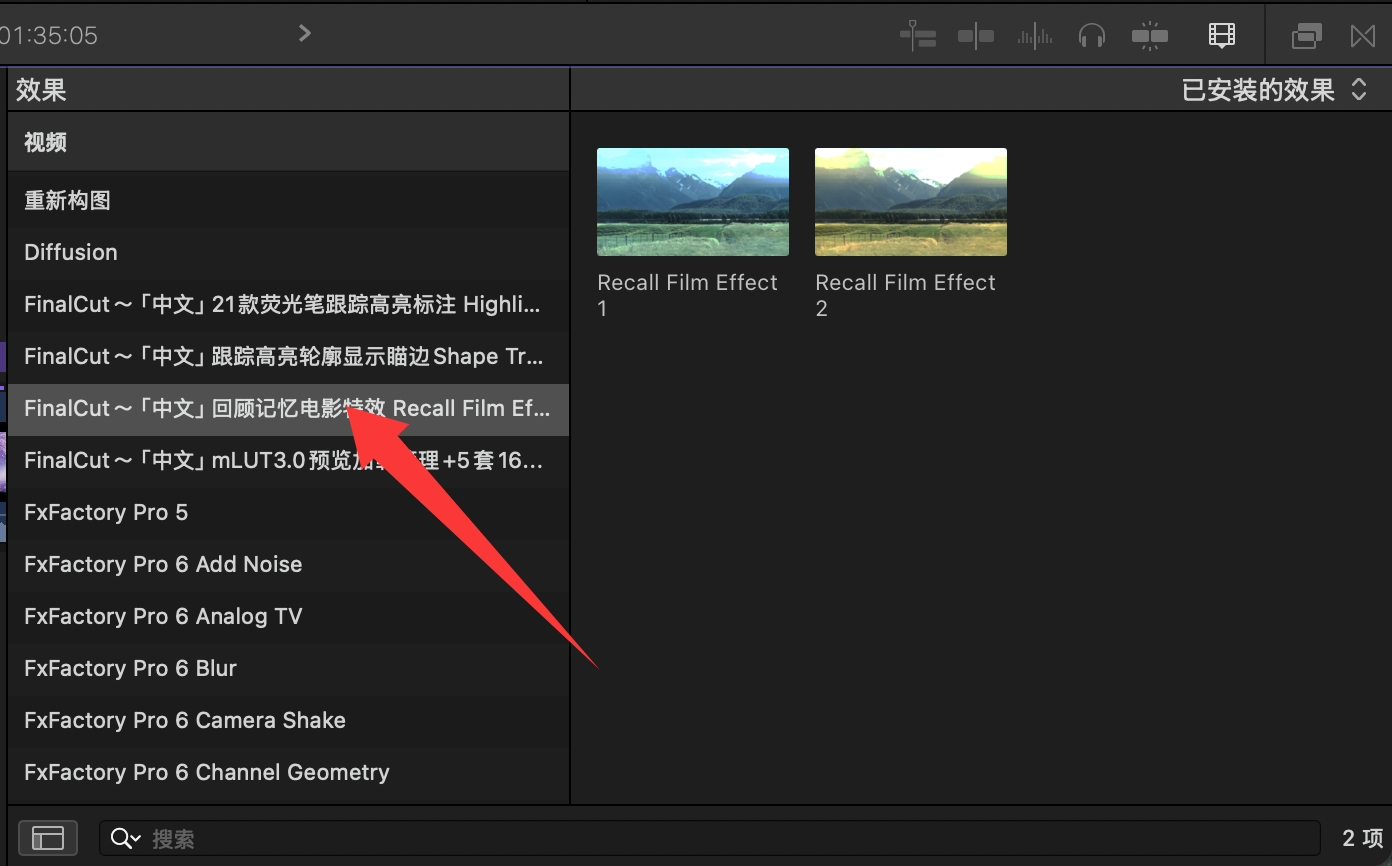This screenshot has height=866, width=1392.
Task: Open the FxFactory Pro 6 Blur category
Action: [x=130, y=668]
